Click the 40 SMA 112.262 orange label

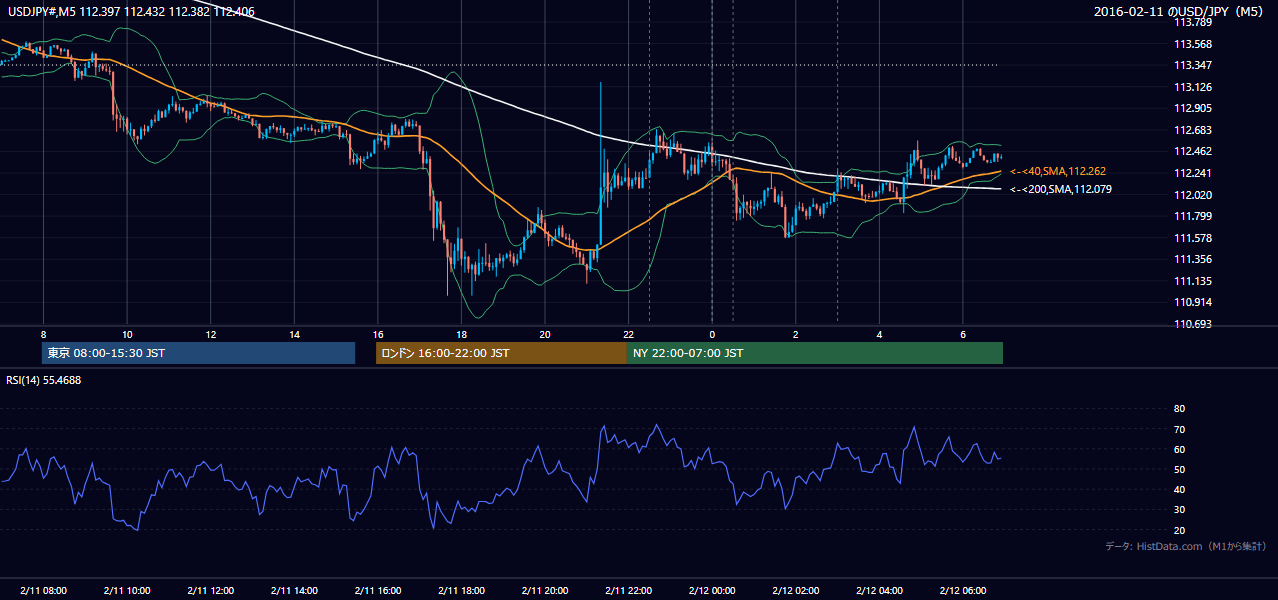(x=1058, y=171)
